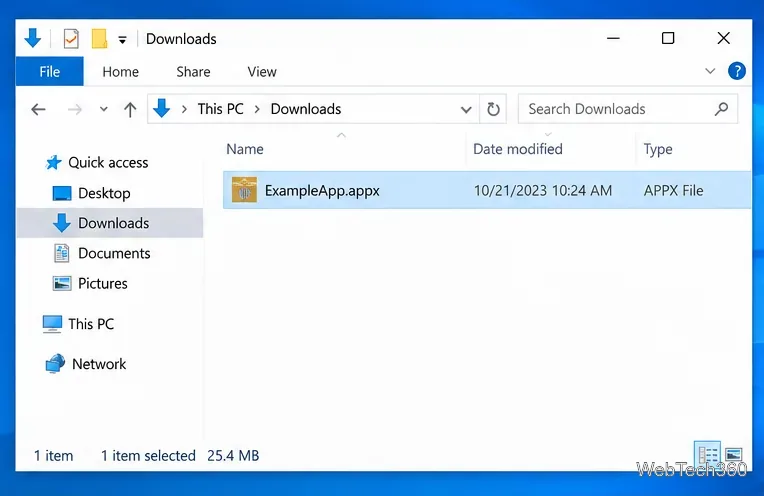764x496 pixels.
Task: Select This PC in navigation pane
Action: tap(91, 324)
